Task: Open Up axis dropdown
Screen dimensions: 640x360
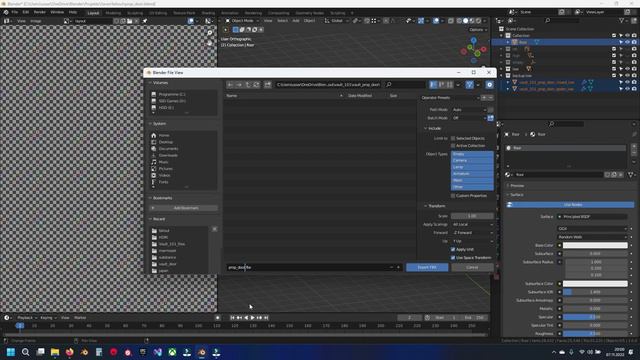Action: click(472, 241)
